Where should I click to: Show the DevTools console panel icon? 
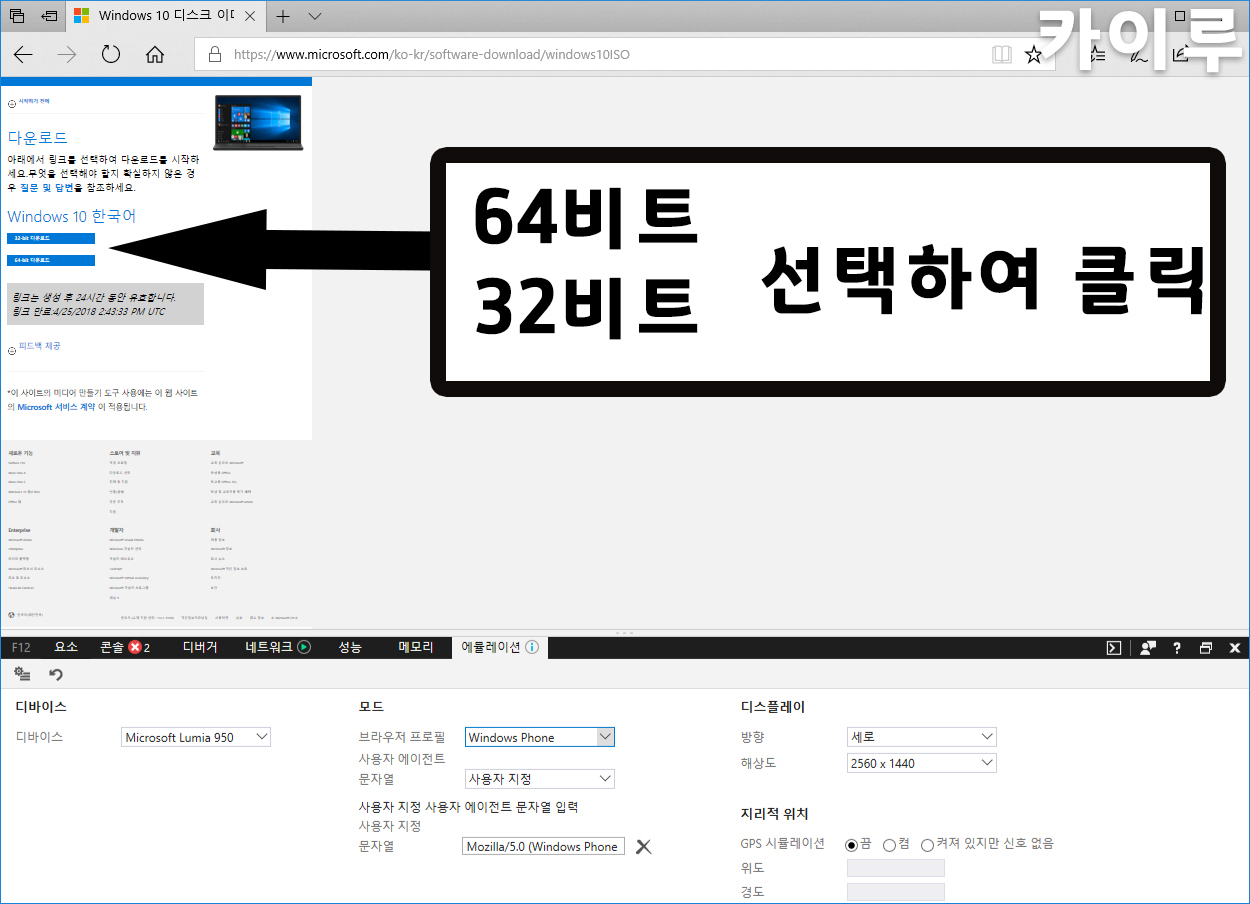point(1114,647)
